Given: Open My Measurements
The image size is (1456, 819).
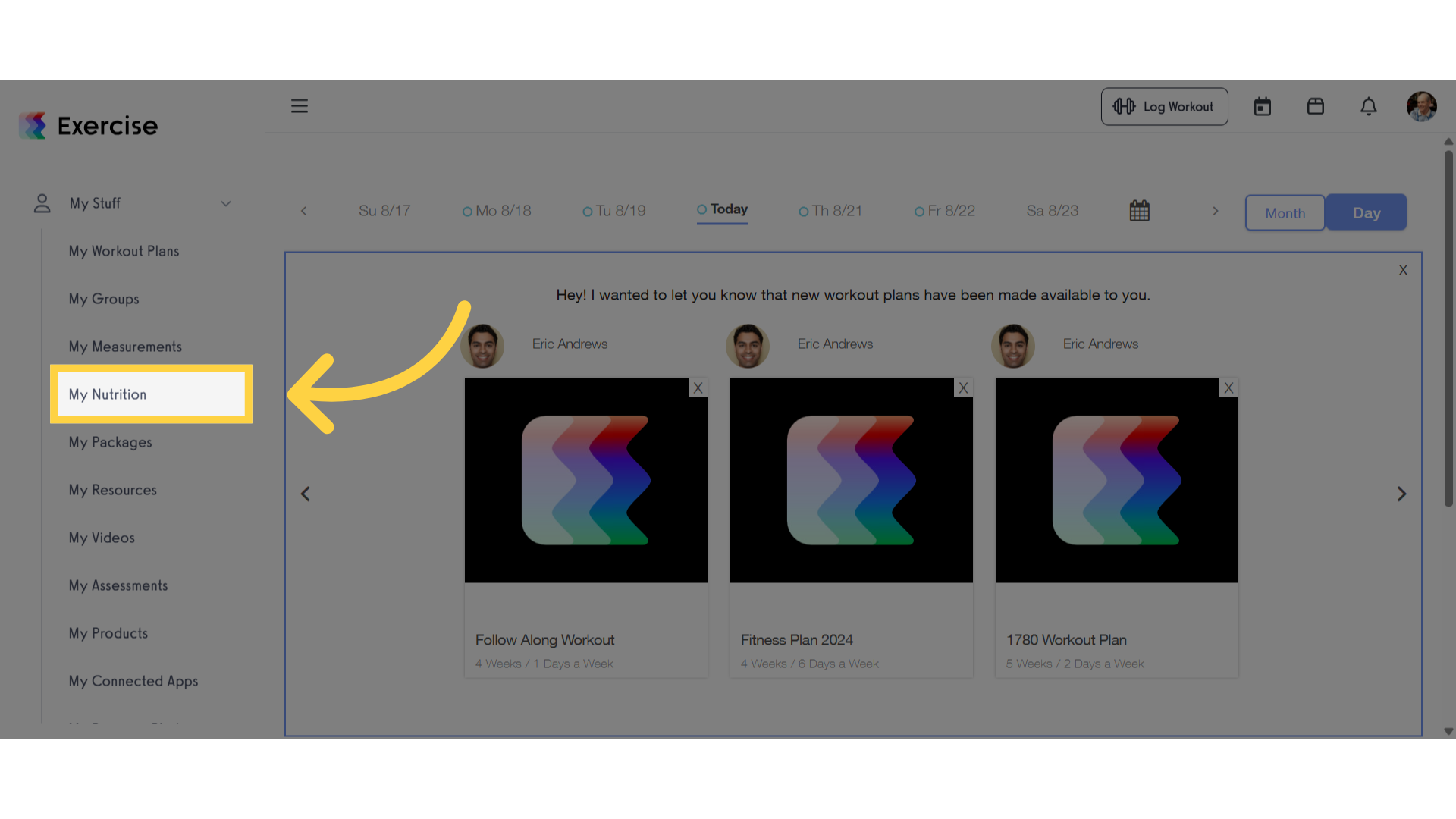Looking at the screenshot, I should (126, 347).
